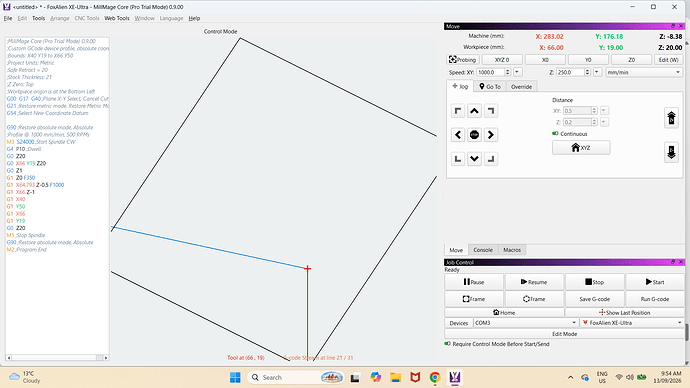
Task: Jog diagonally to the lower-right corner
Action: click(x=491, y=158)
